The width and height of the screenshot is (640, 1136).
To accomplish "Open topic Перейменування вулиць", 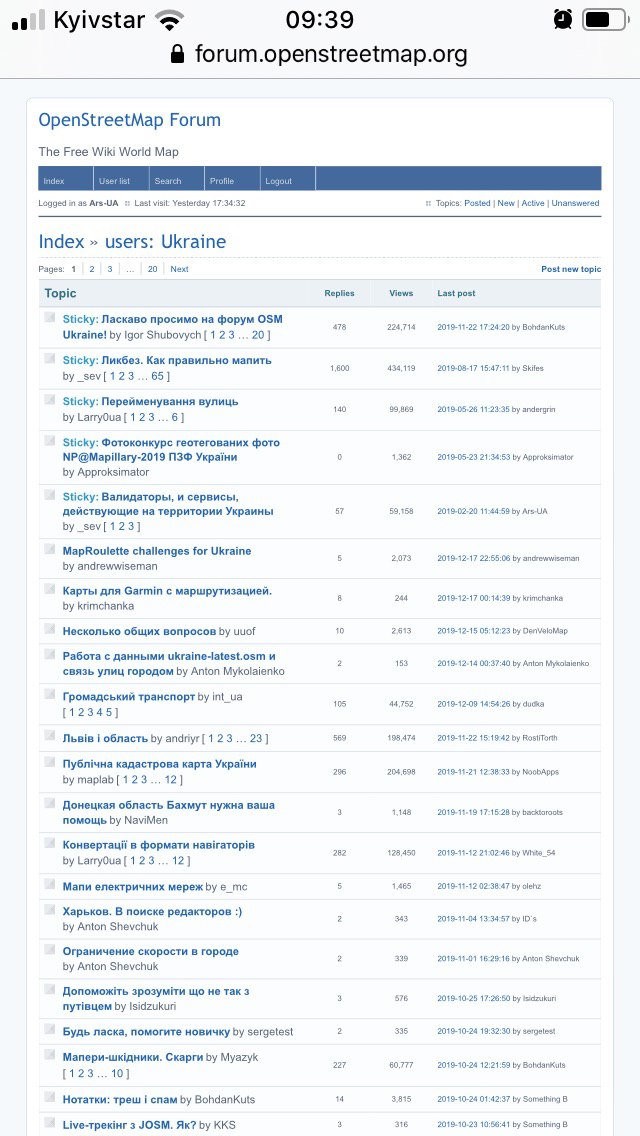I will [x=170, y=401].
